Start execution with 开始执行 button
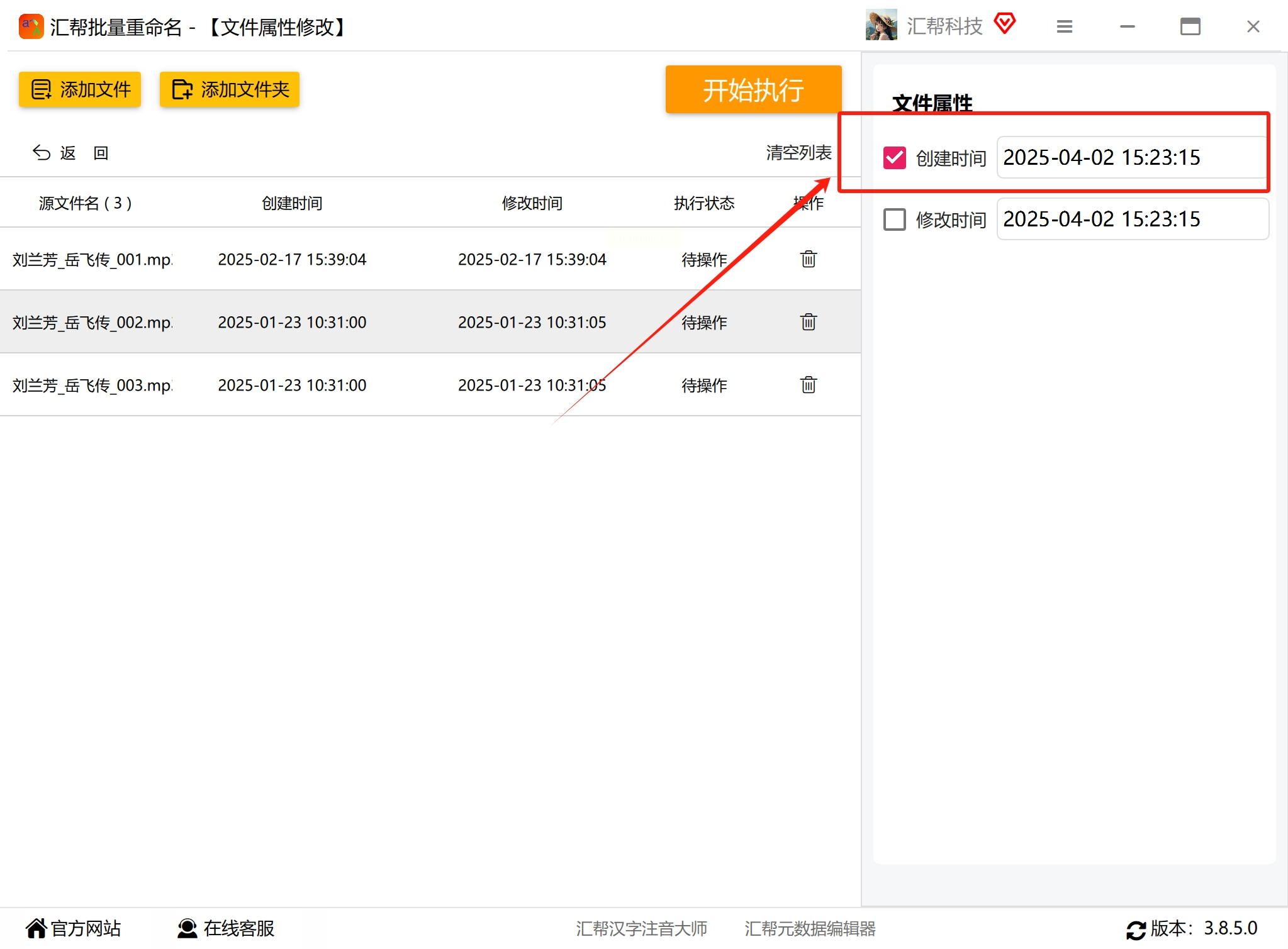 click(x=753, y=90)
